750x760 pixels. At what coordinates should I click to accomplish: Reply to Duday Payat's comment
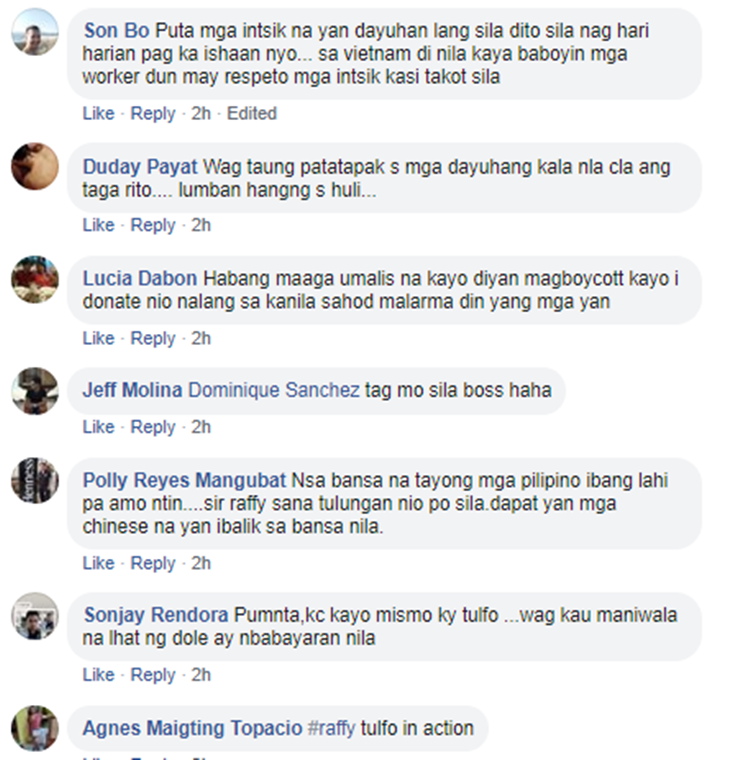click(153, 225)
